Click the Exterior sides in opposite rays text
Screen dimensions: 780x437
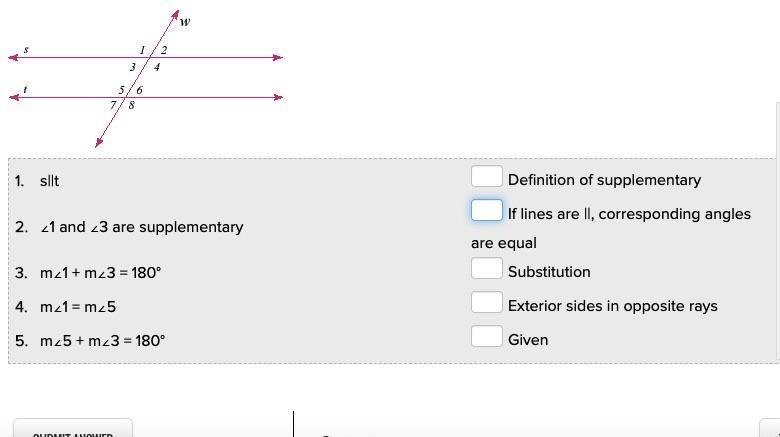click(x=612, y=306)
